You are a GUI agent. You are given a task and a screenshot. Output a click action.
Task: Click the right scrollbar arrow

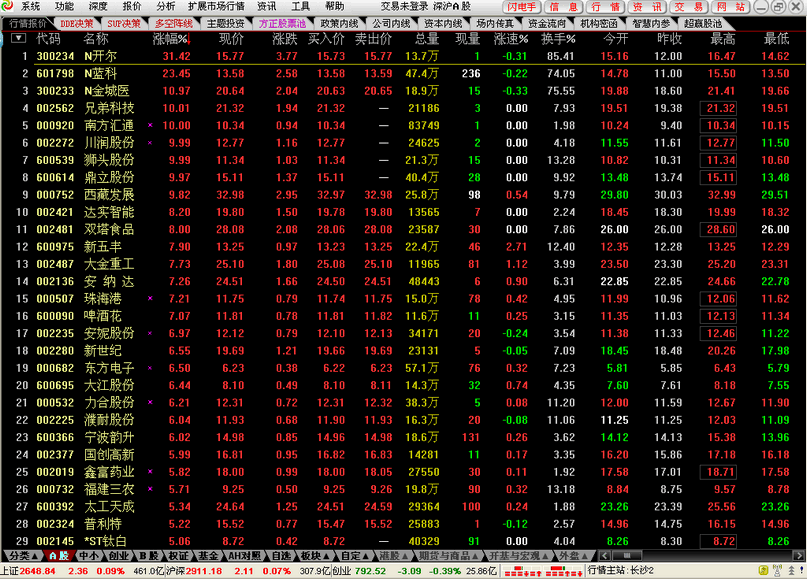pyautogui.click(x=798, y=556)
